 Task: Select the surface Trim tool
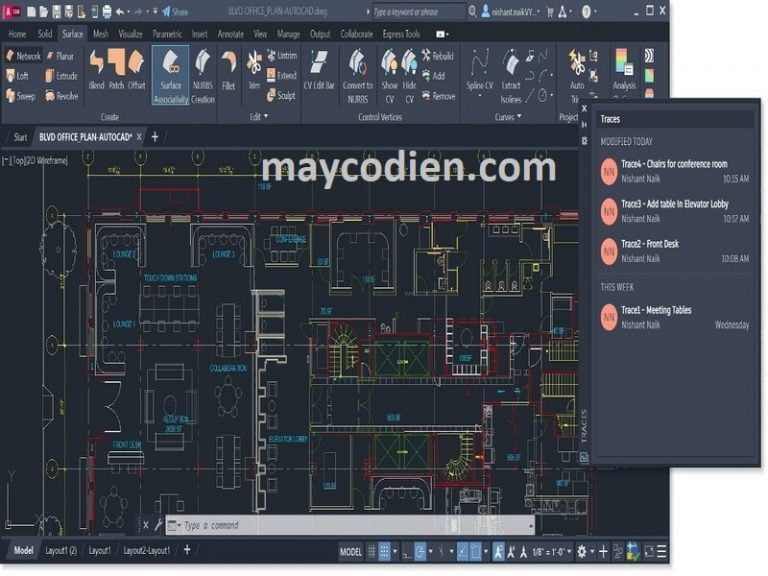[254, 69]
